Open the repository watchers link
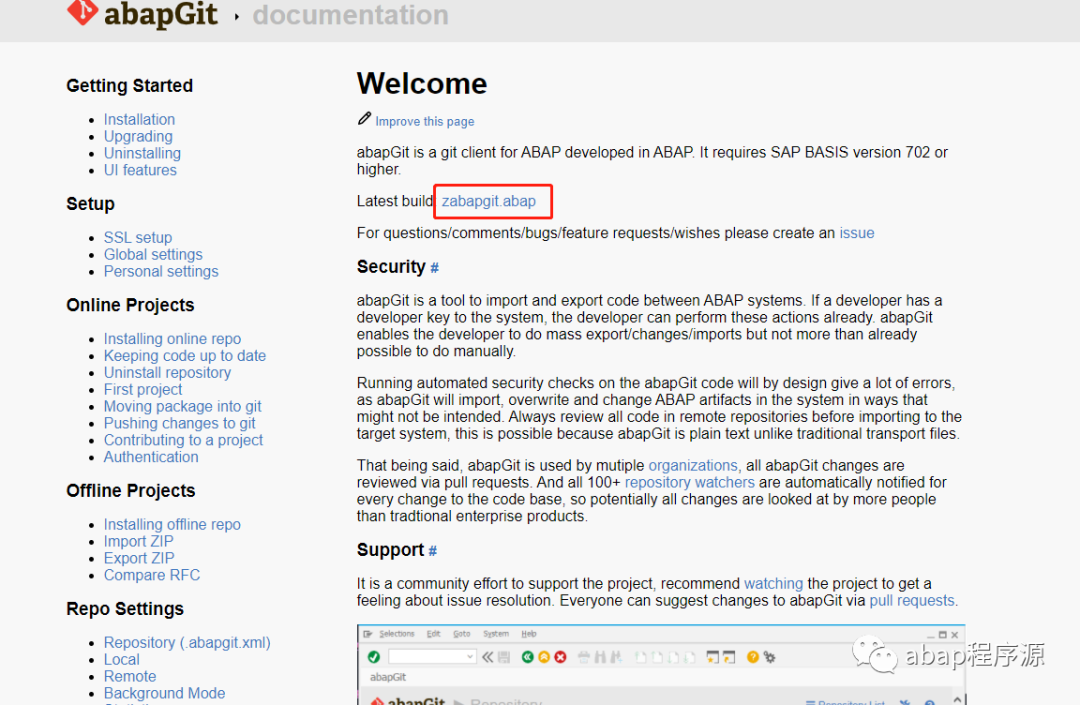 (689, 482)
